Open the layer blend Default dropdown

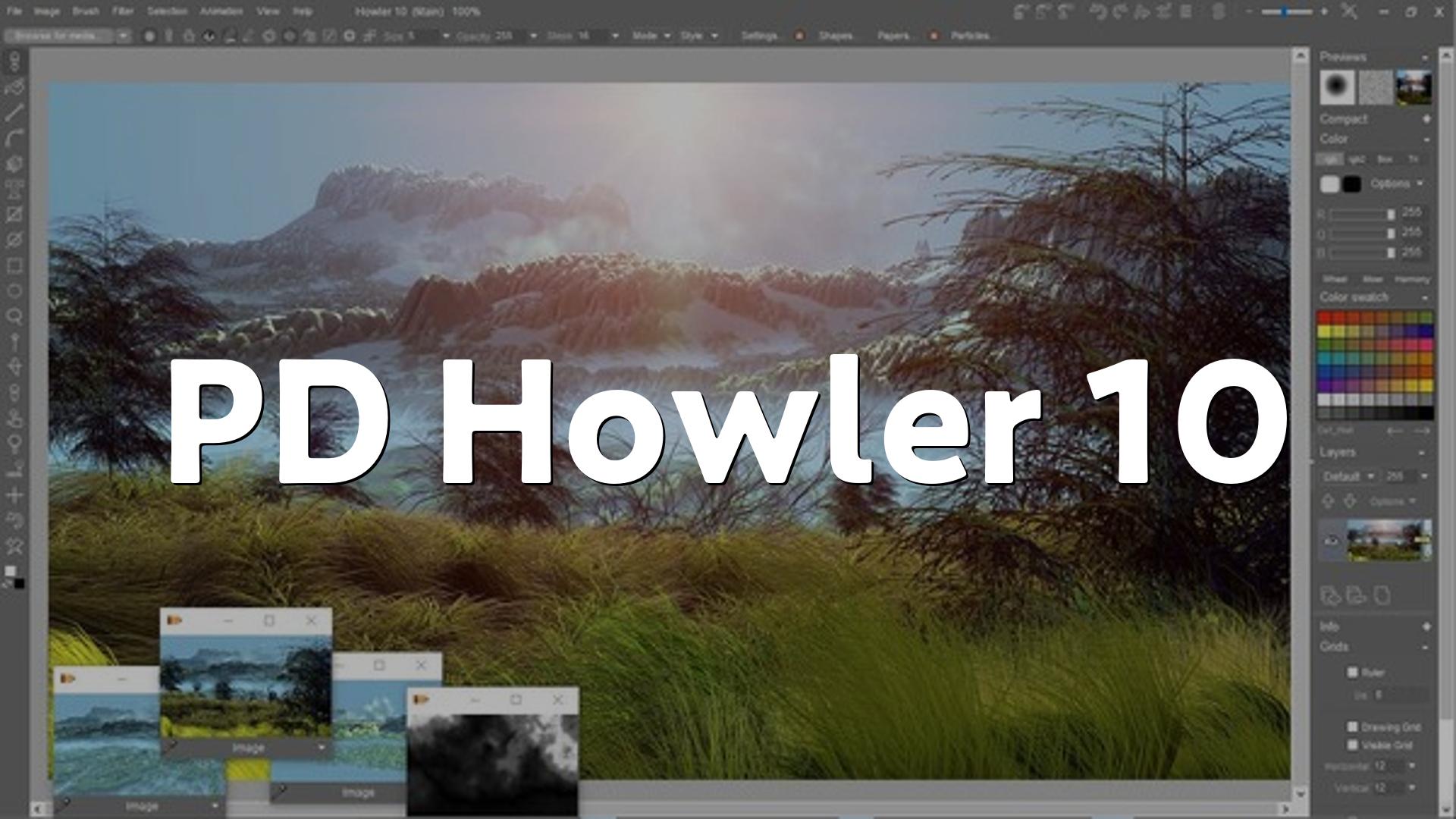point(1348,476)
